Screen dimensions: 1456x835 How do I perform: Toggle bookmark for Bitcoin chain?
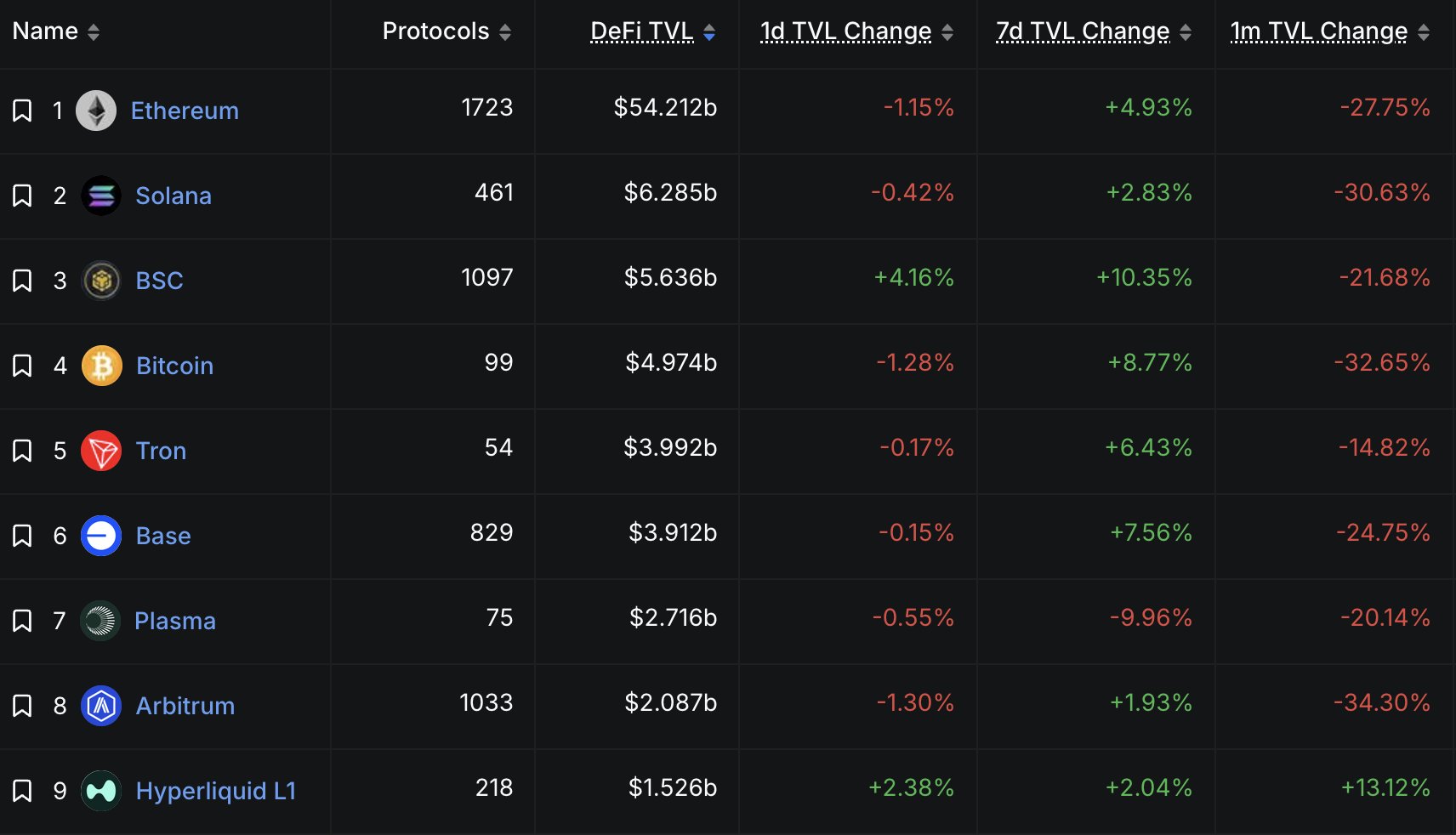coord(22,366)
